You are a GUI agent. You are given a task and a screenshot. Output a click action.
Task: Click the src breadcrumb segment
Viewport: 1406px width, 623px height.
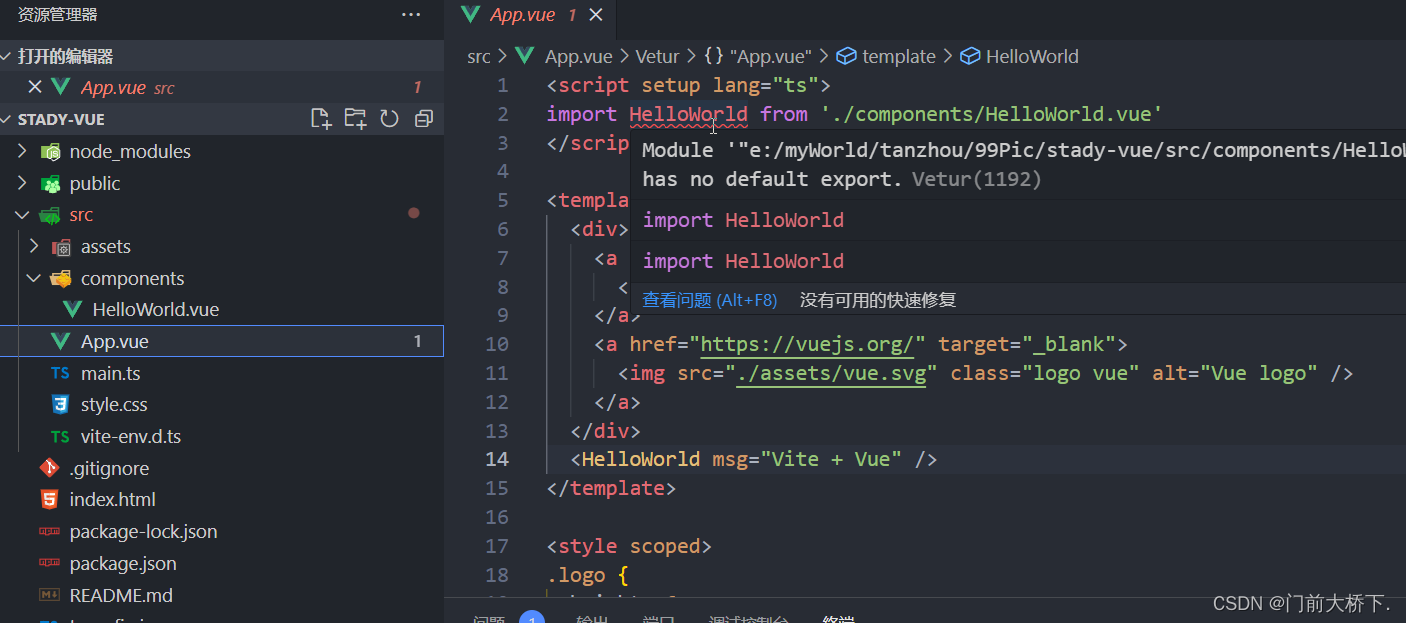click(479, 57)
